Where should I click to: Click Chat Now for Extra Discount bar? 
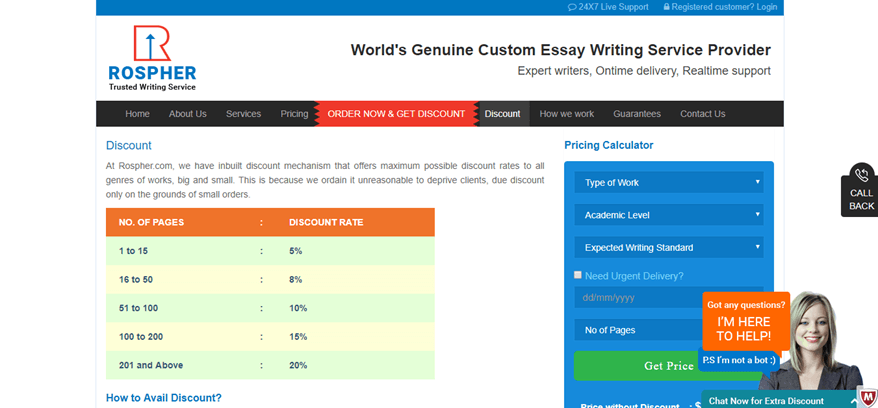click(782, 401)
